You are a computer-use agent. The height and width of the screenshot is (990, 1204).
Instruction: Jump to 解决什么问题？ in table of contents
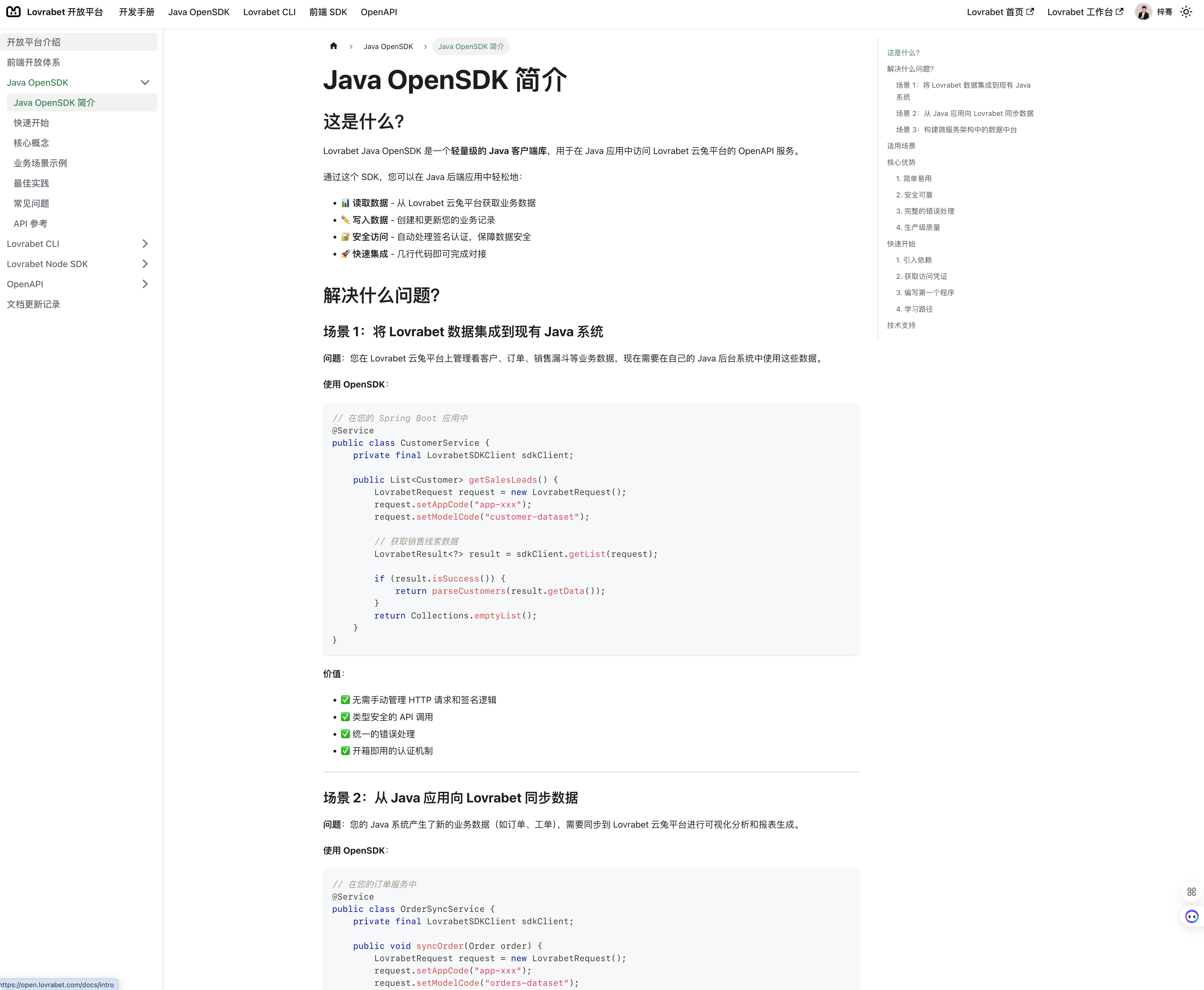[x=910, y=69]
